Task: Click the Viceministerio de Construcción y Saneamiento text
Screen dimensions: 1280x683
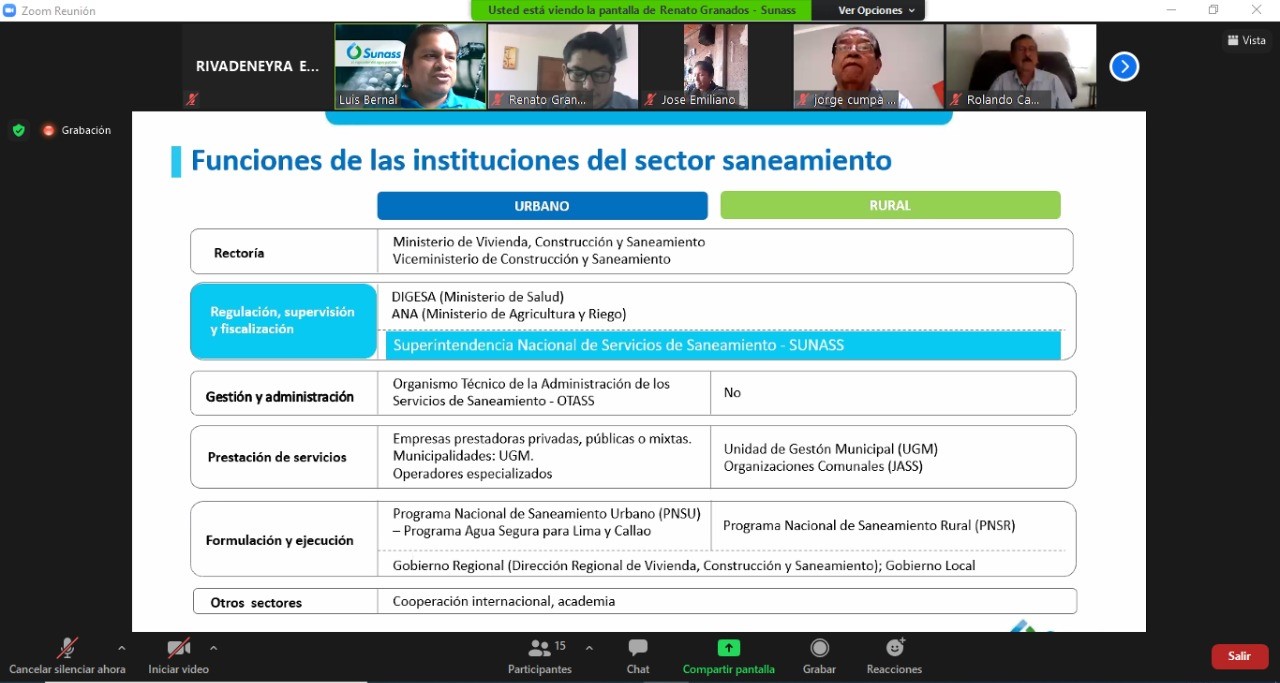Action: click(532, 259)
